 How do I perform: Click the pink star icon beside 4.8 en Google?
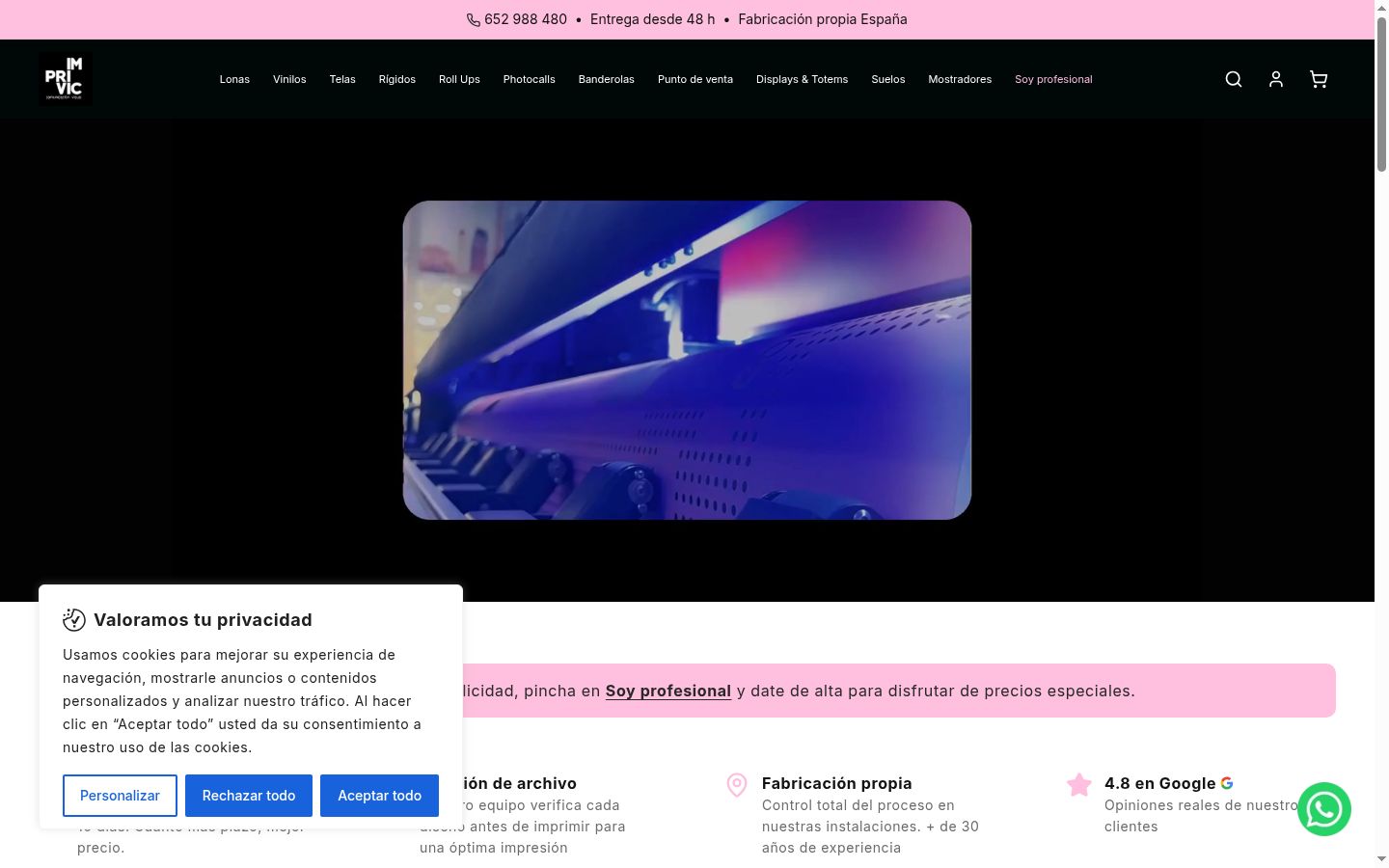(x=1079, y=785)
